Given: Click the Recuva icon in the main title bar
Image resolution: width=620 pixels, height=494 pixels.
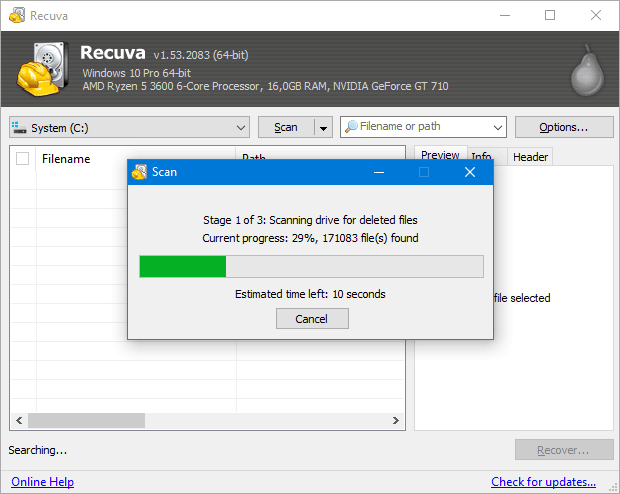Looking at the screenshot, I should pos(17,15).
